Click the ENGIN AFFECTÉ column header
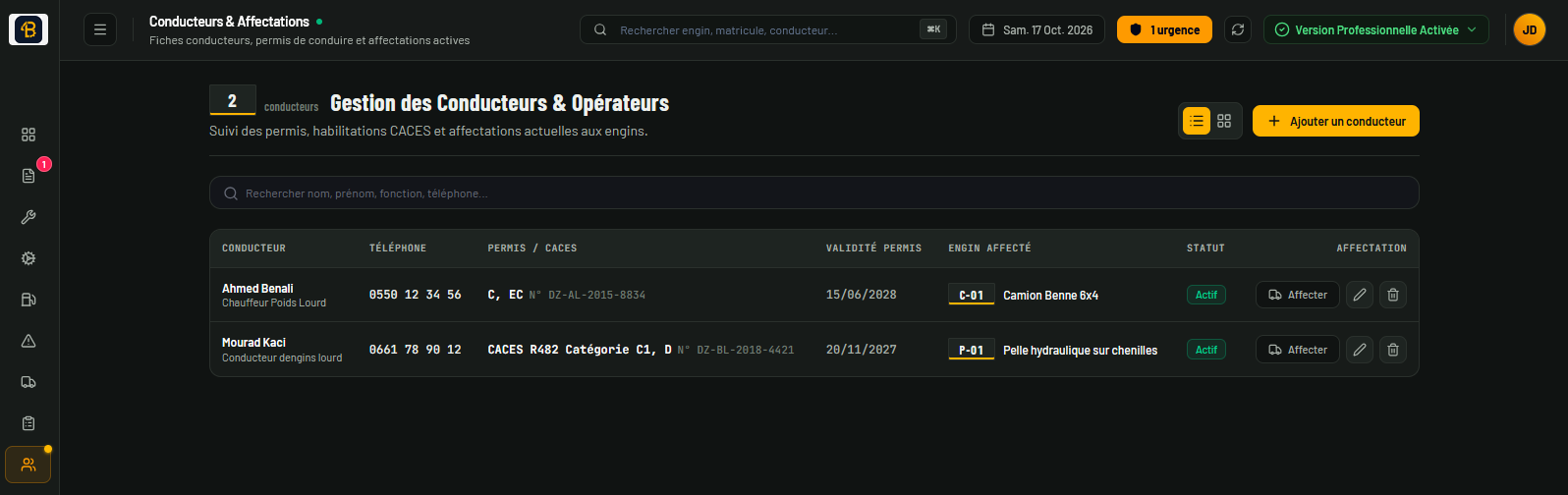The width and height of the screenshot is (1568, 495). (x=989, y=248)
